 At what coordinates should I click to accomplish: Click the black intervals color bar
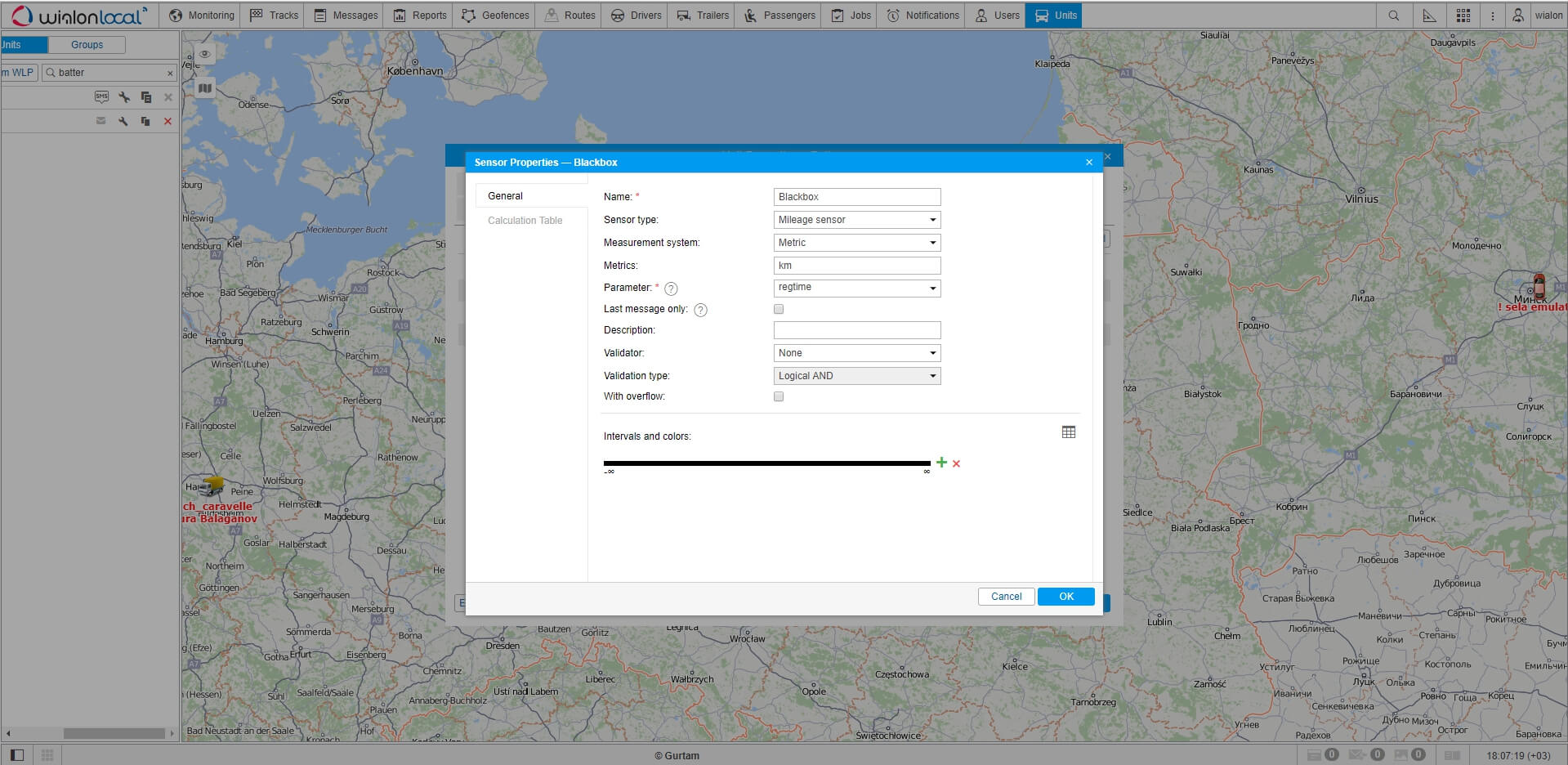[x=766, y=463]
